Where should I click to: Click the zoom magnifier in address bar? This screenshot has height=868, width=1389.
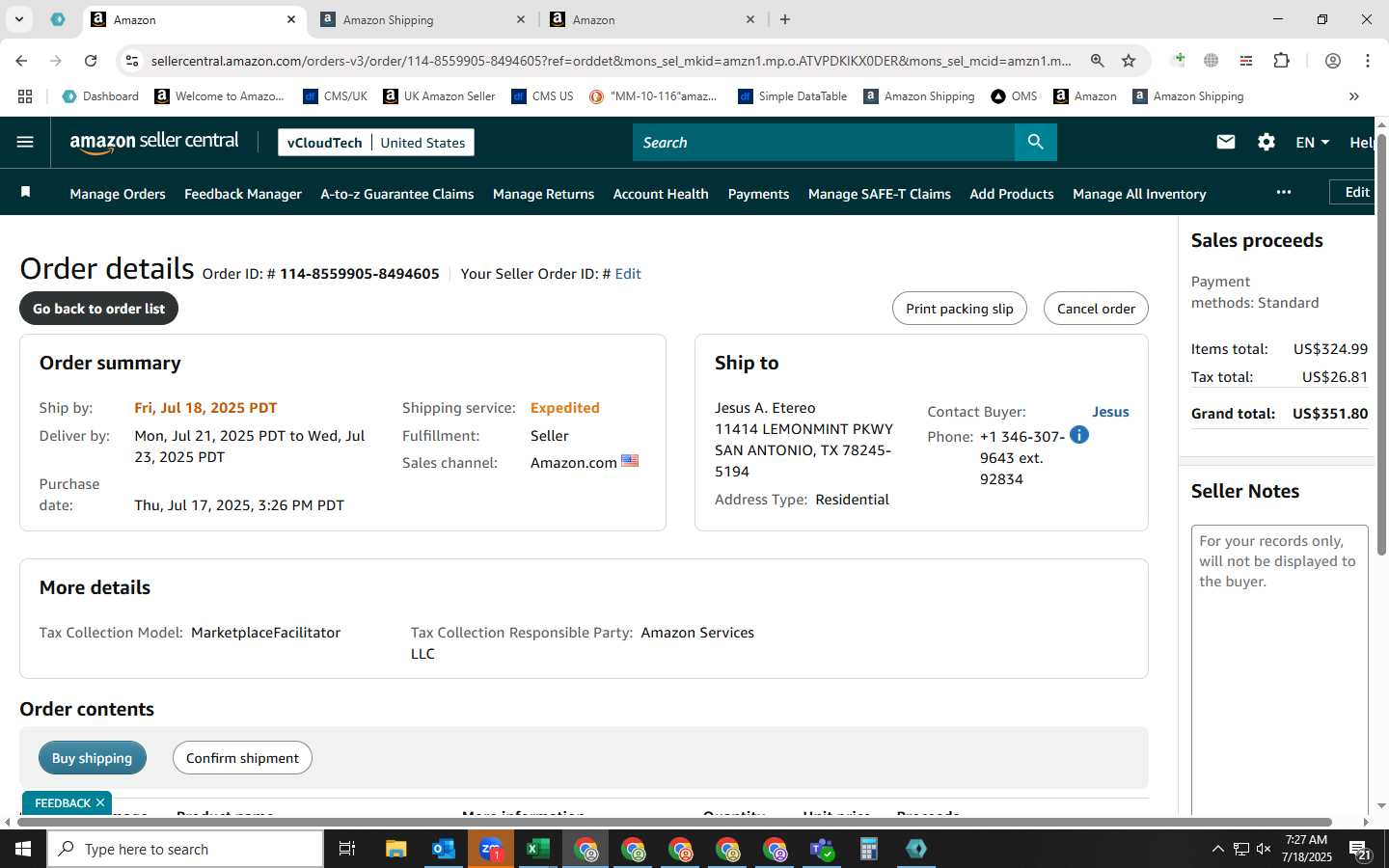1097,60
